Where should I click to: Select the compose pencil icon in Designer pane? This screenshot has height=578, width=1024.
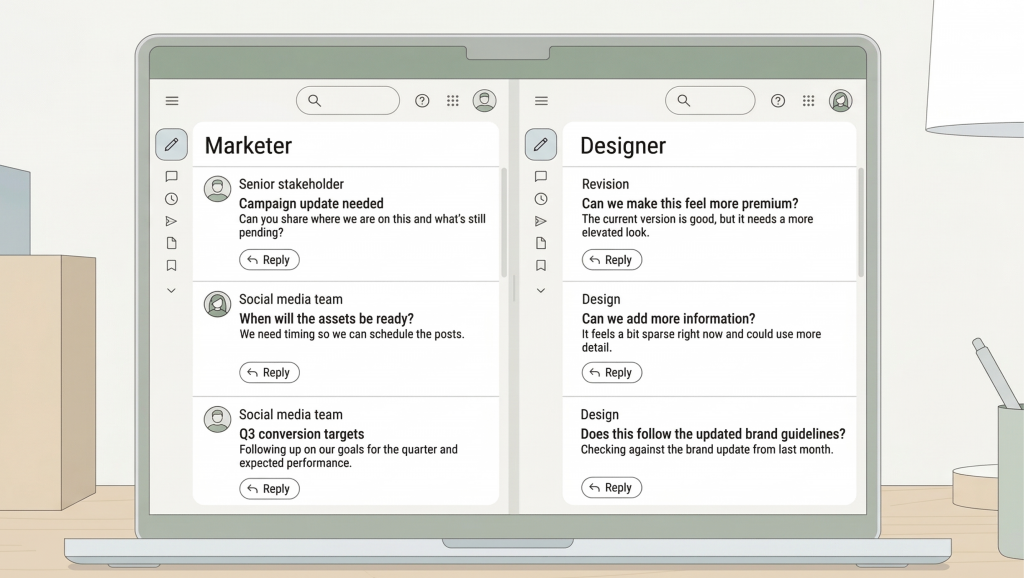click(541, 144)
